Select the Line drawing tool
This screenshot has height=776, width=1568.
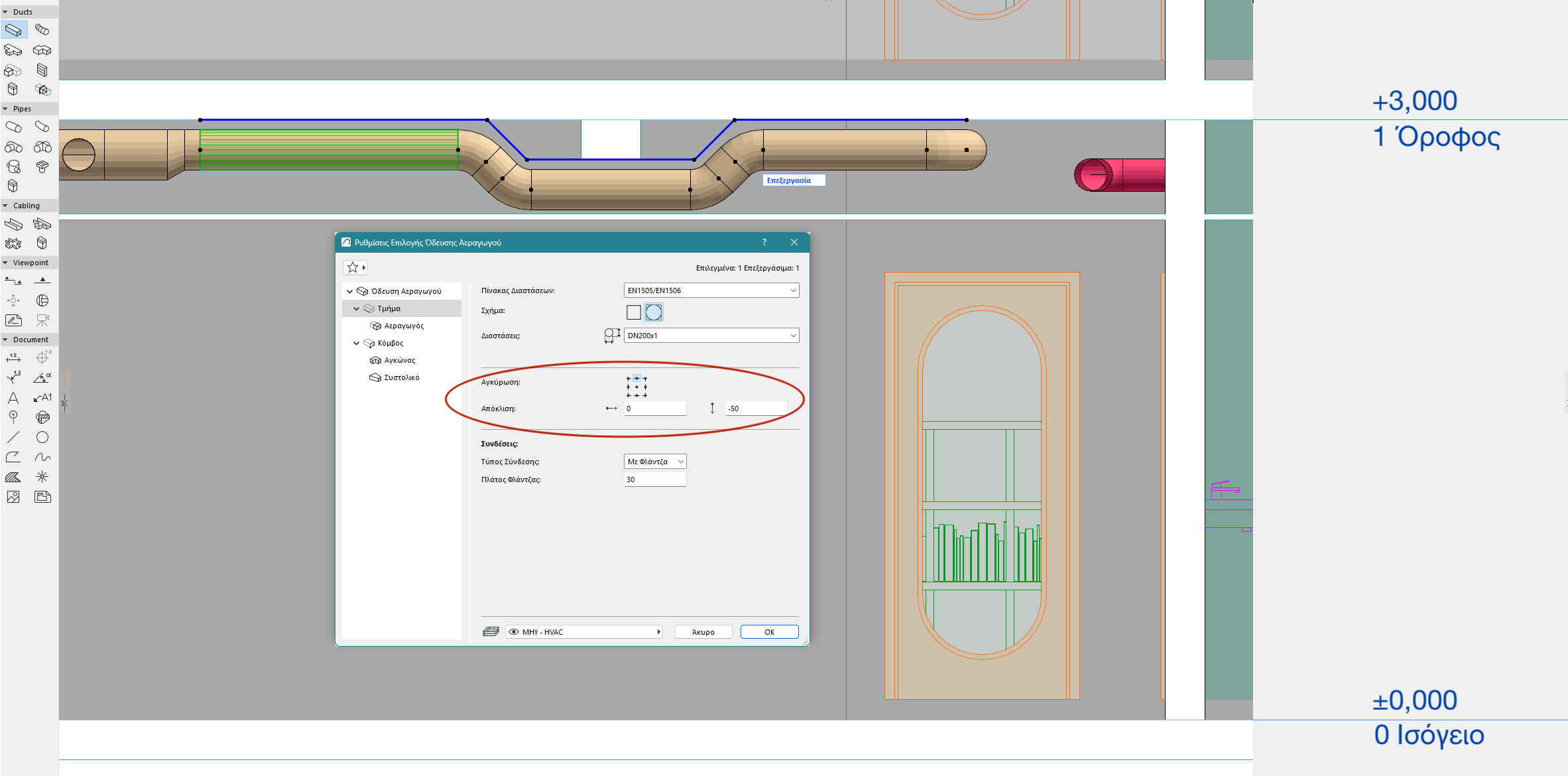(13, 438)
